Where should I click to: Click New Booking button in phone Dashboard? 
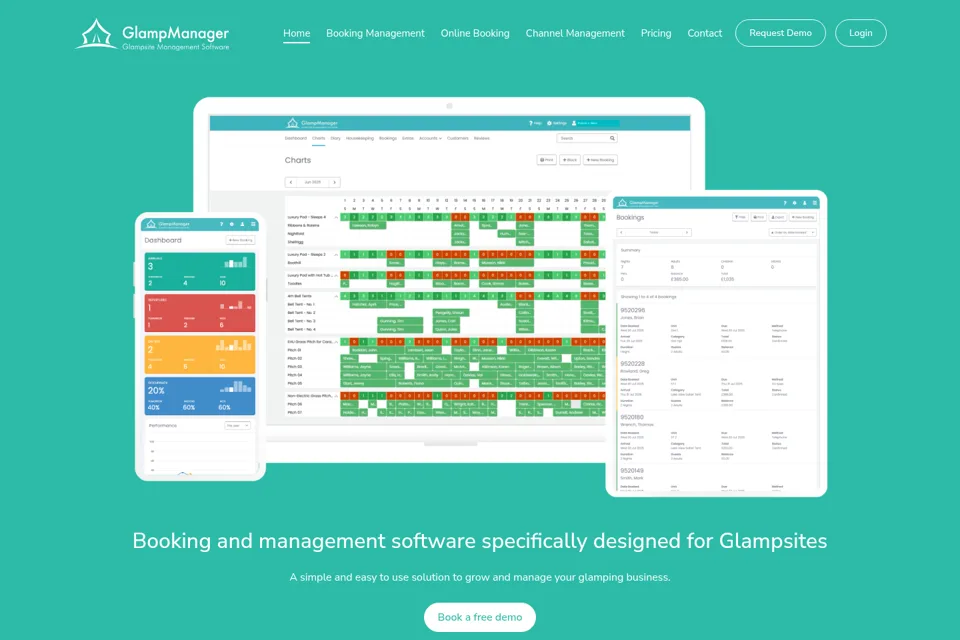point(240,240)
